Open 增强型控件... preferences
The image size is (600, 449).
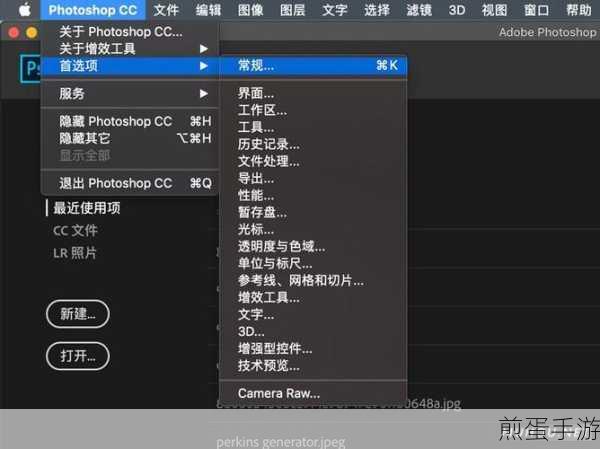313,349
